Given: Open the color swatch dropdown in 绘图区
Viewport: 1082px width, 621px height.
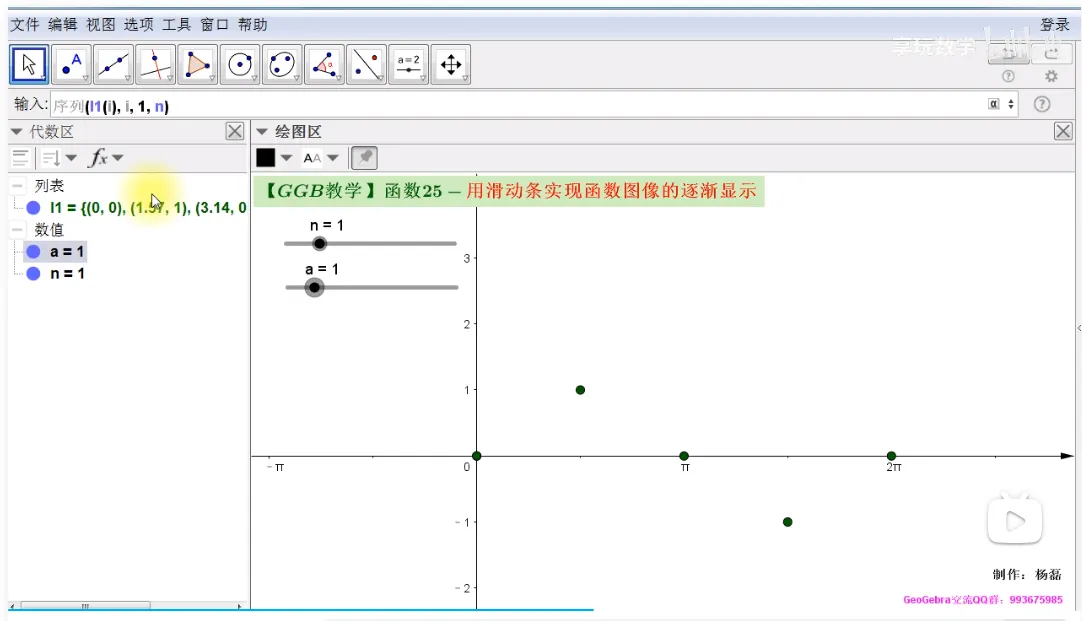Looking at the screenshot, I should pos(274,158).
